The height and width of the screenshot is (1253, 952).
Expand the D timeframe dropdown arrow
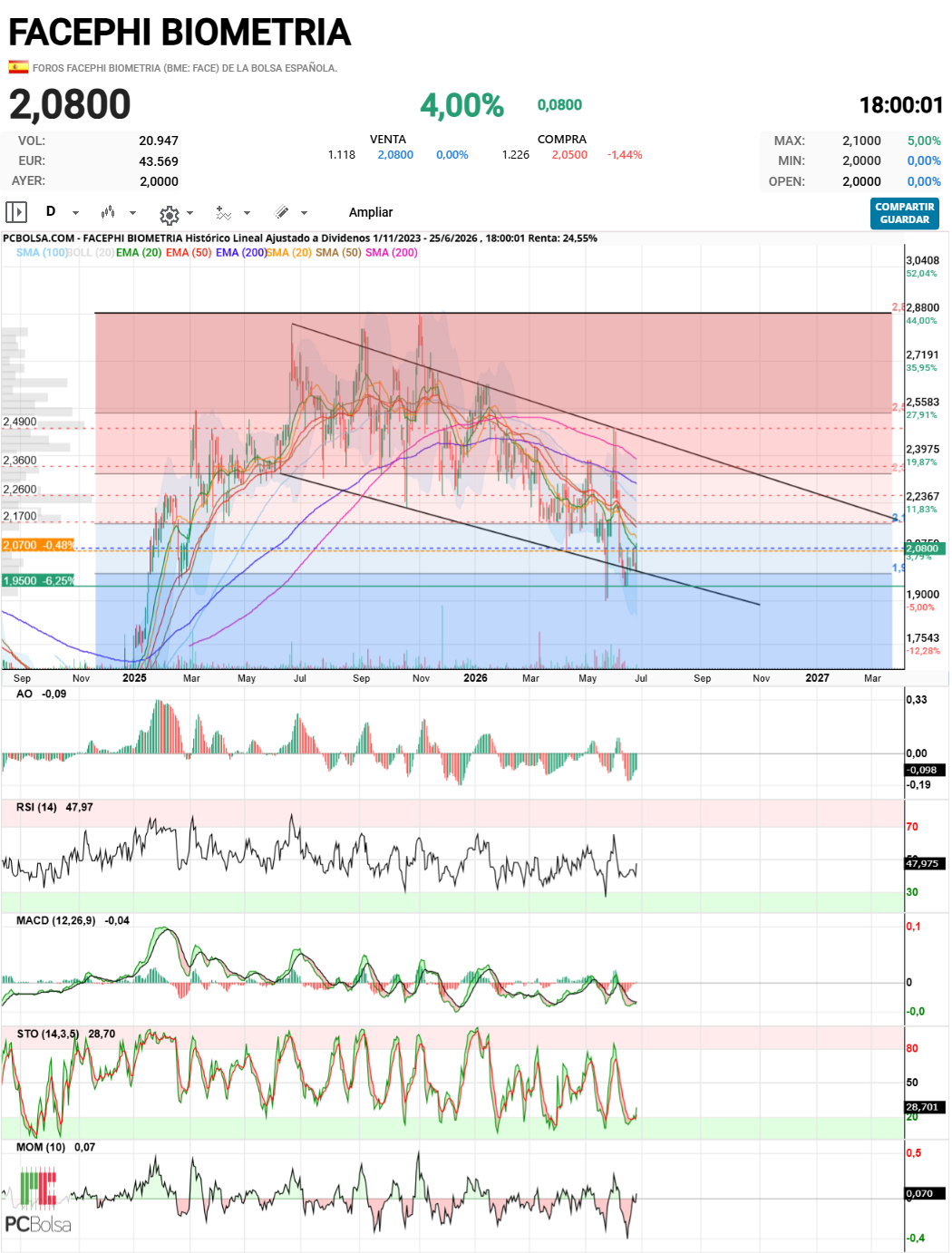pyautogui.click(x=76, y=213)
